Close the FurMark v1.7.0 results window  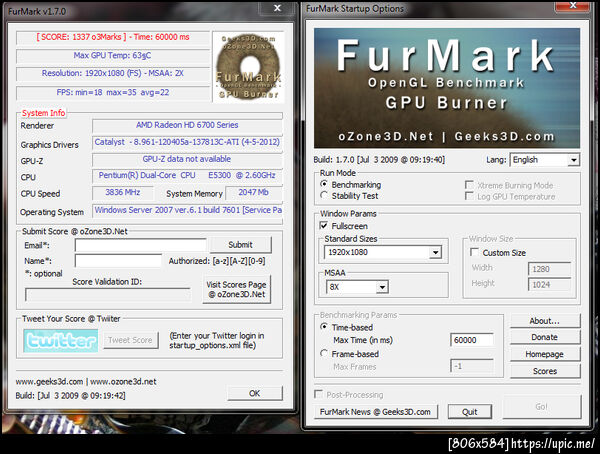click(277, 8)
